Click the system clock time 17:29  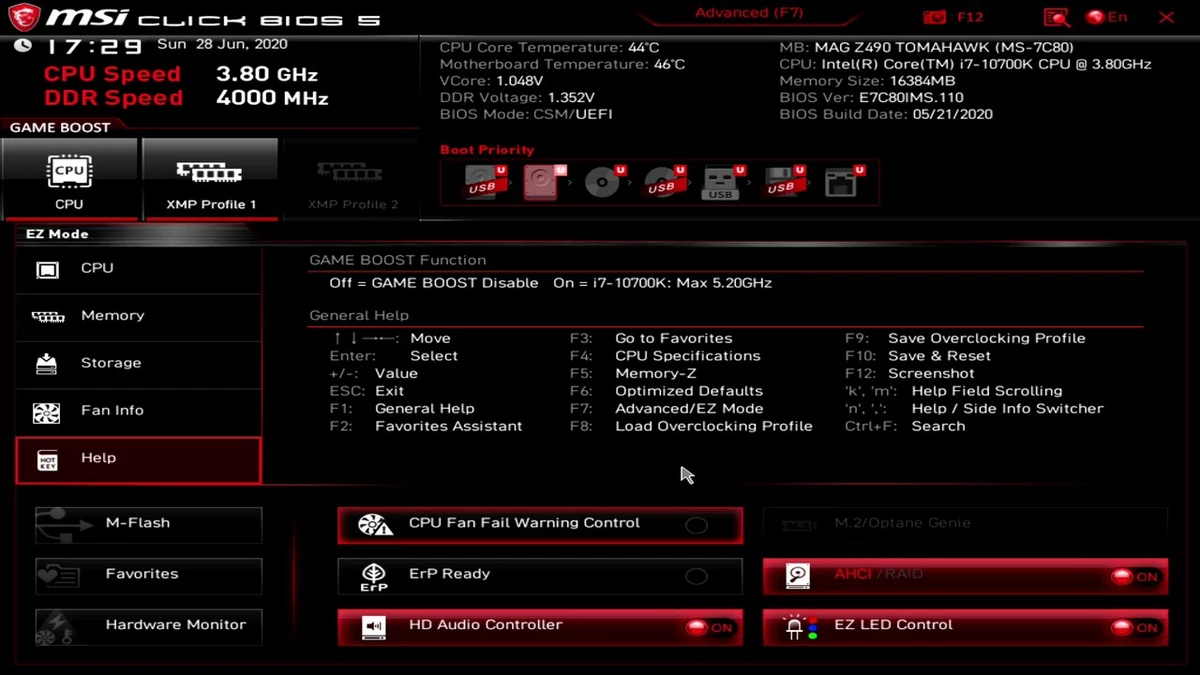point(96,46)
